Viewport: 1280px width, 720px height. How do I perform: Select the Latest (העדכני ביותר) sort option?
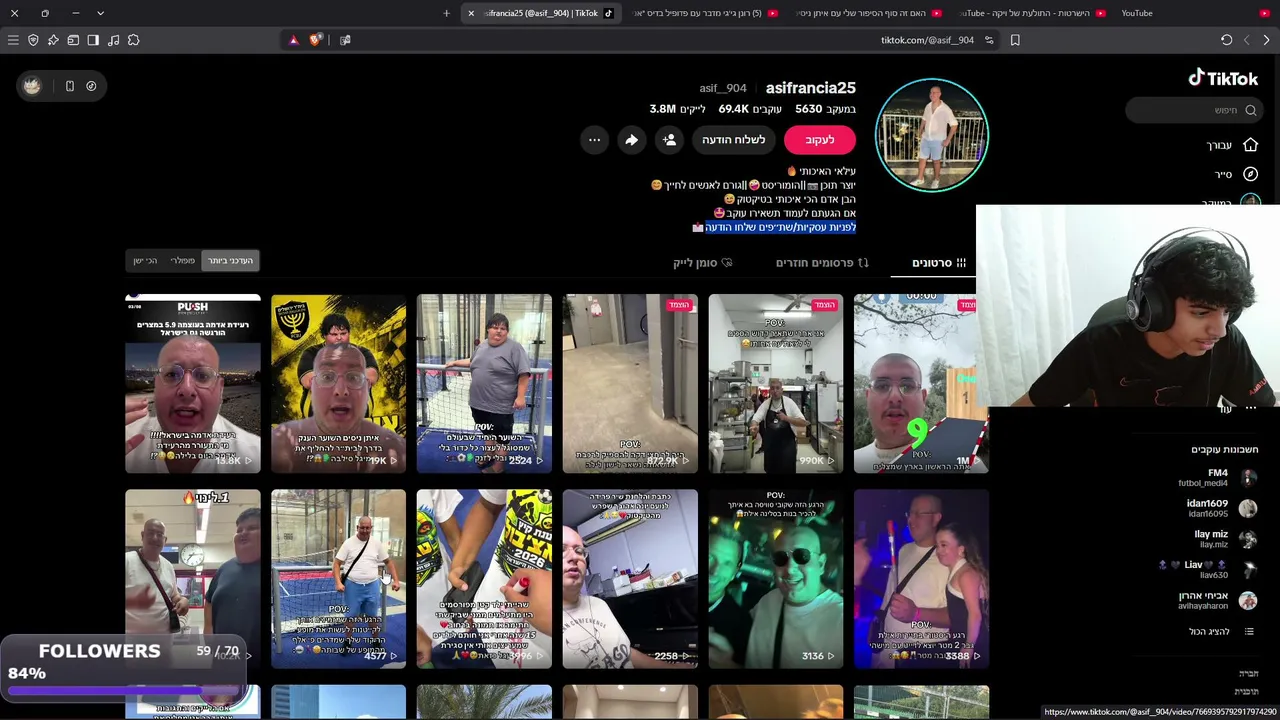coord(230,261)
